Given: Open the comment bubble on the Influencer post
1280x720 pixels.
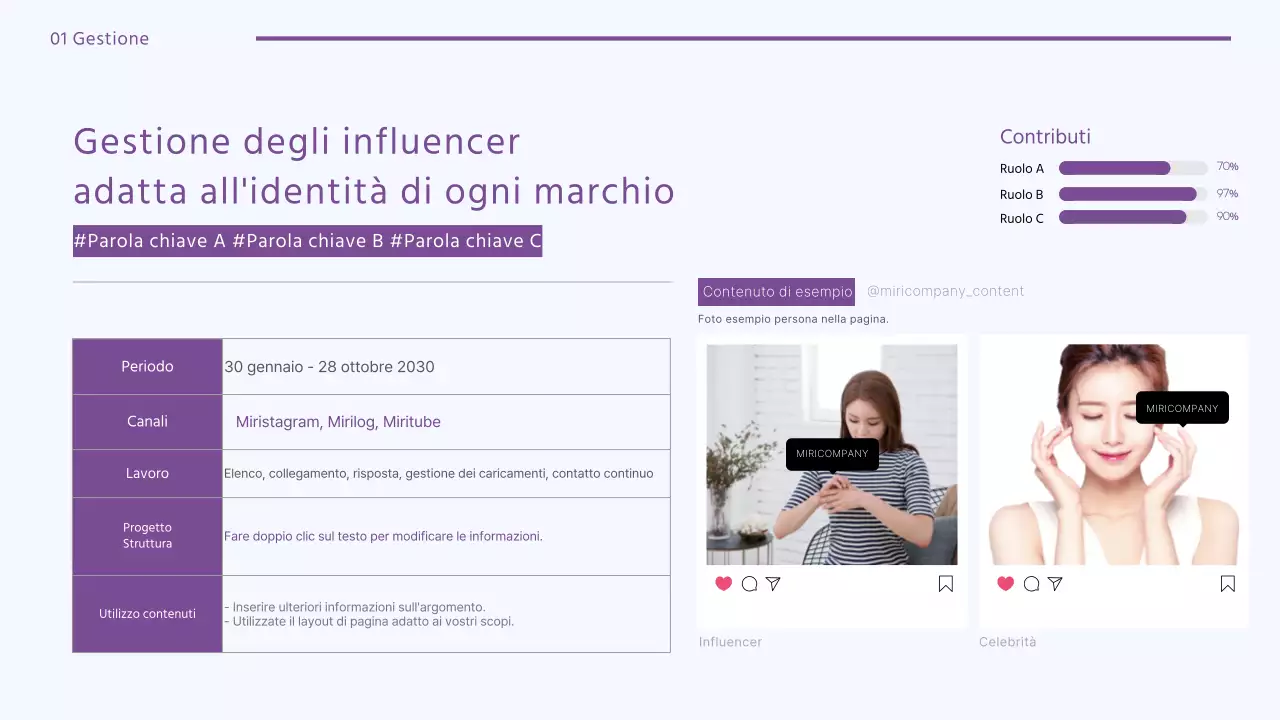Looking at the screenshot, I should (748, 583).
